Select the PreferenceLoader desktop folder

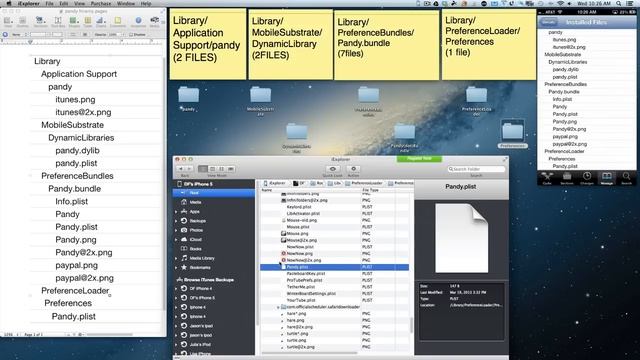[x=476, y=95]
